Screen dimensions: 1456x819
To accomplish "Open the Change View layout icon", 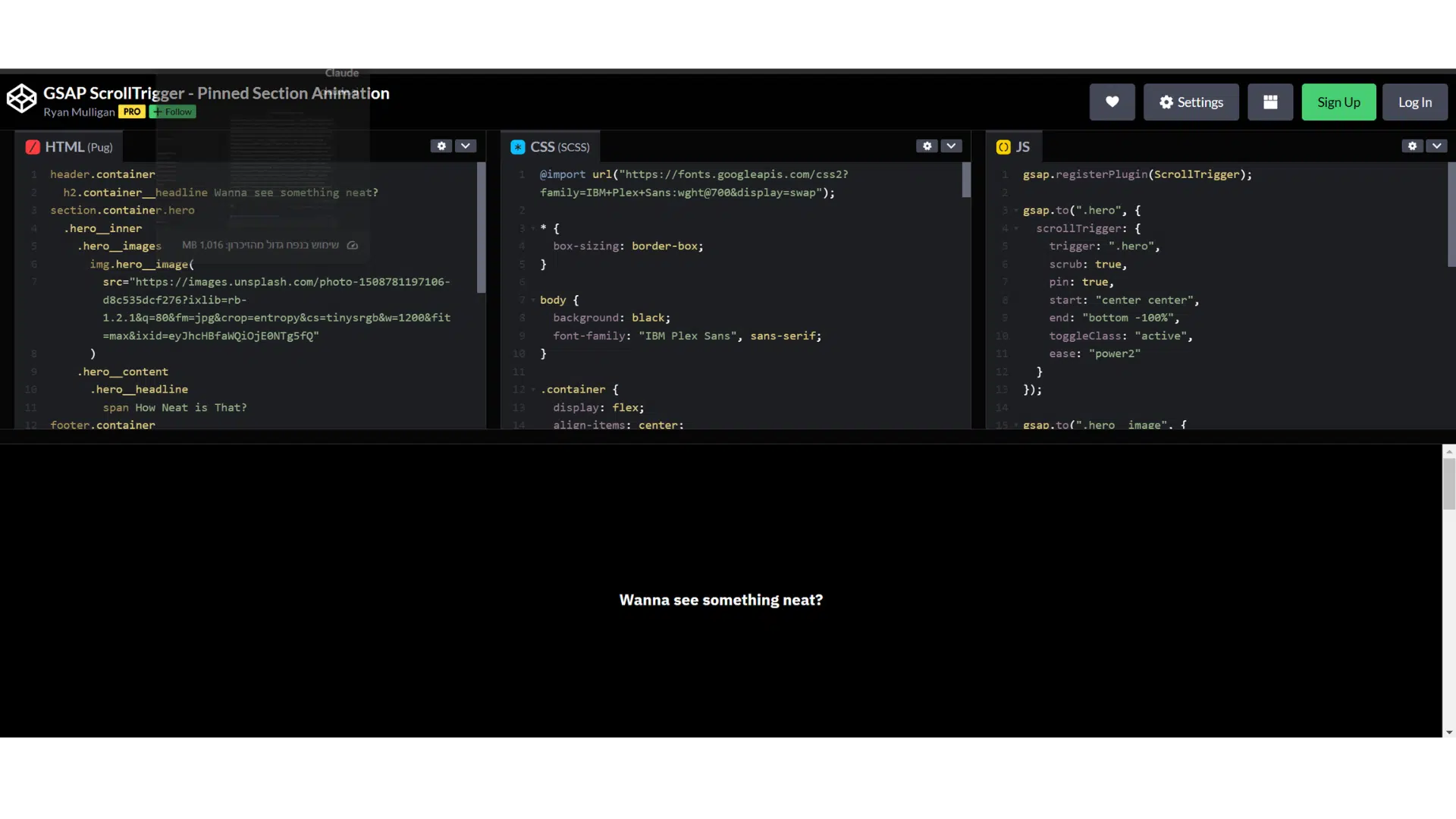I will 1270,102.
